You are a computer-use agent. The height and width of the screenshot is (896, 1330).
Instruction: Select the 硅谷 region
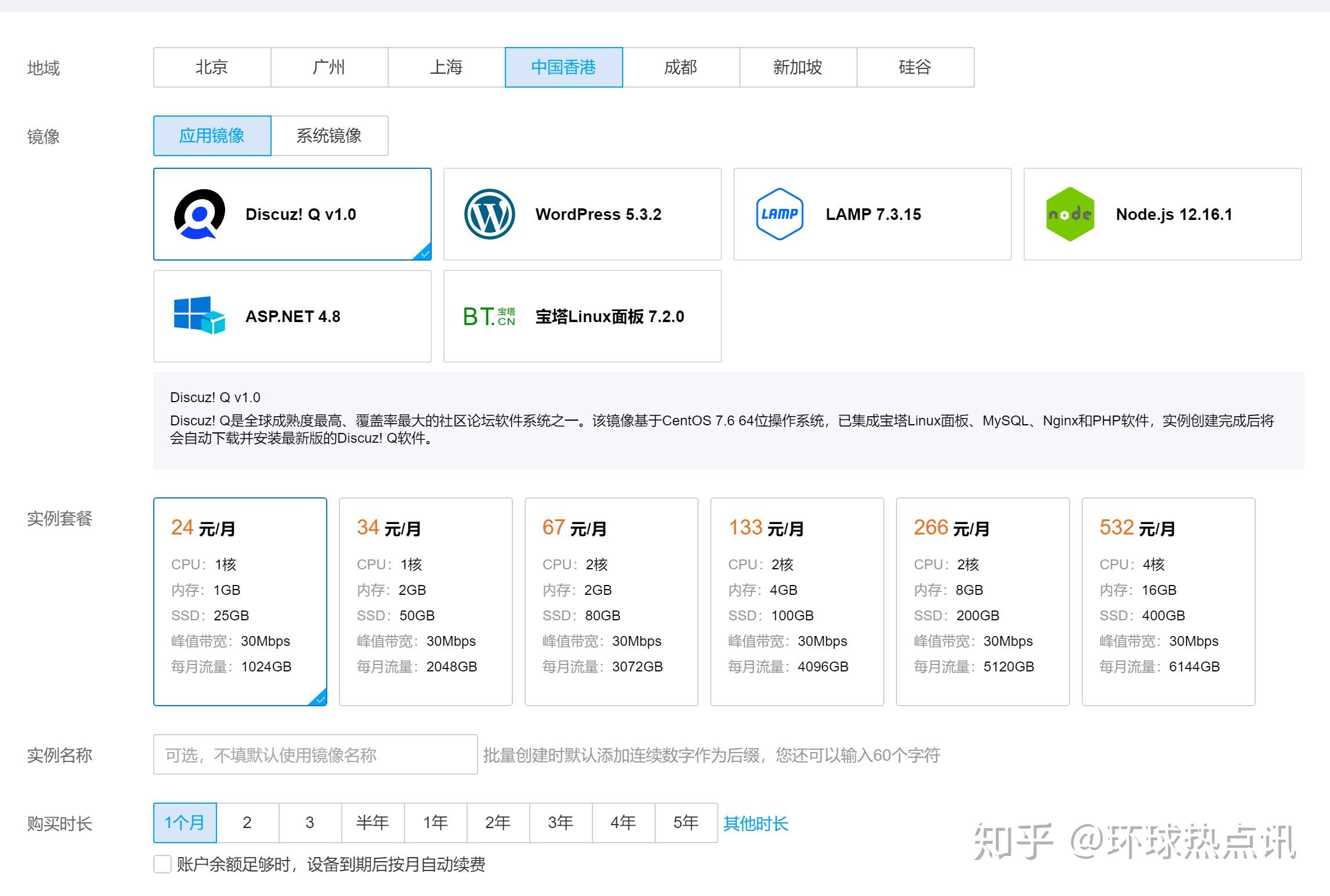click(x=916, y=67)
